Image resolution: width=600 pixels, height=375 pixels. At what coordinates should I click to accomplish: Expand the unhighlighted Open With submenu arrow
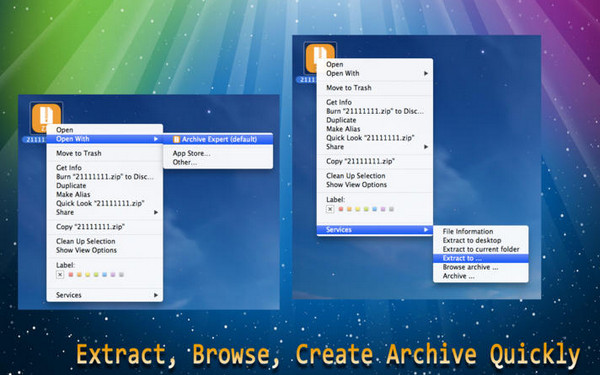(426, 73)
